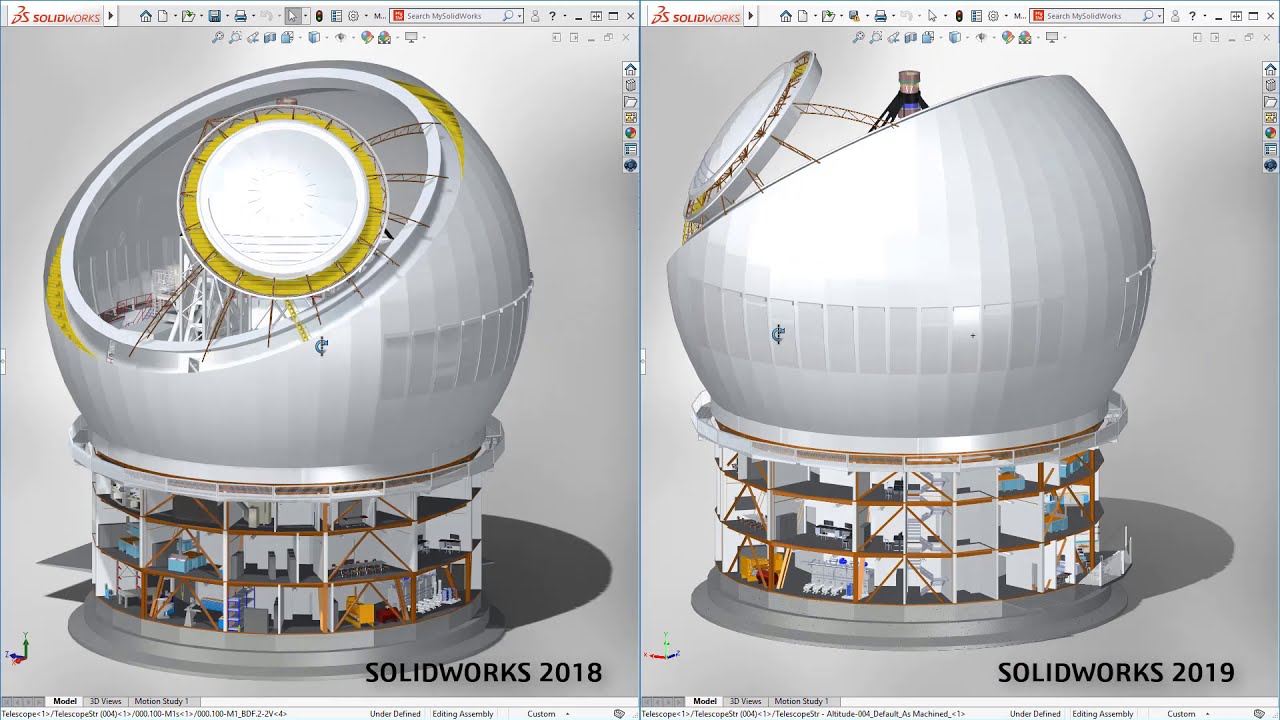Click Home icon in SOLIDWORKS 2018 window

point(146,16)
